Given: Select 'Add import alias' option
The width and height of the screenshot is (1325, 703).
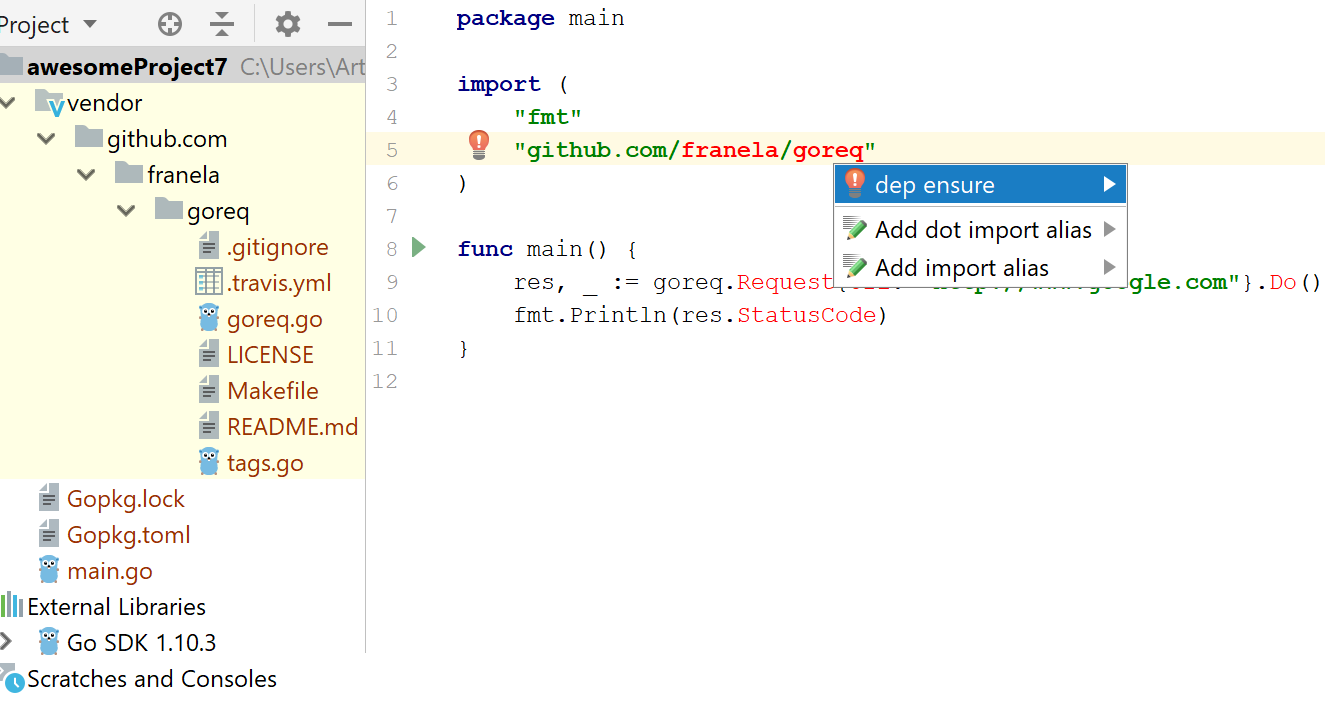Looking at the screenshot, I should [x=961, y=268].
